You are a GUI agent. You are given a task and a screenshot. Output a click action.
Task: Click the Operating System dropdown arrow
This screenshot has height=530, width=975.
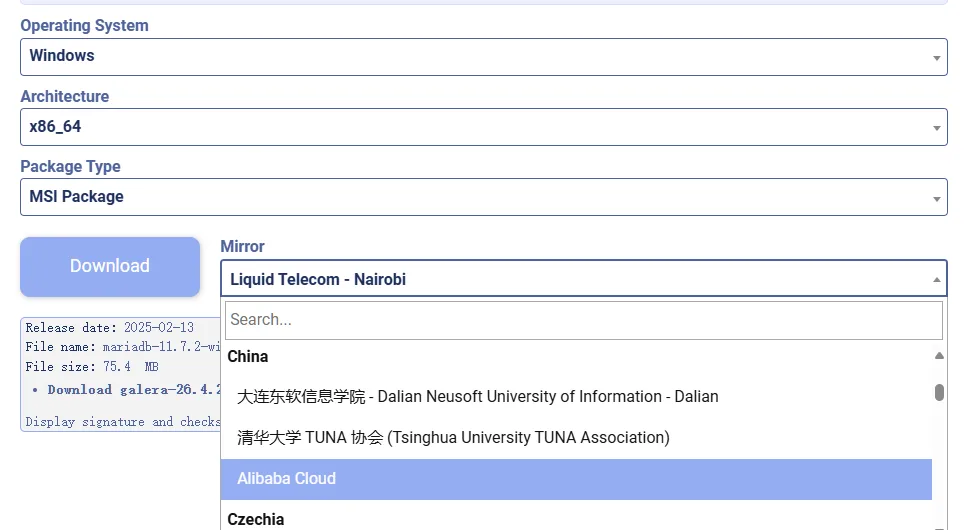coord(936,58)
